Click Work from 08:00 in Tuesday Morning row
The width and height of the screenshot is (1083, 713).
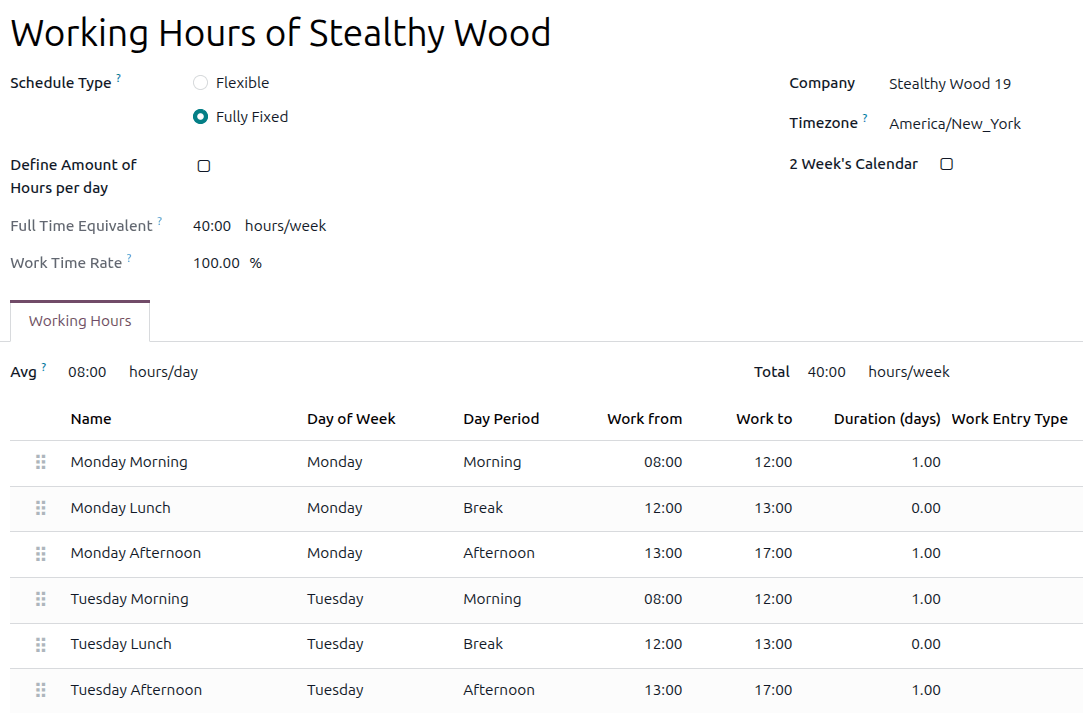pos(663,600)
